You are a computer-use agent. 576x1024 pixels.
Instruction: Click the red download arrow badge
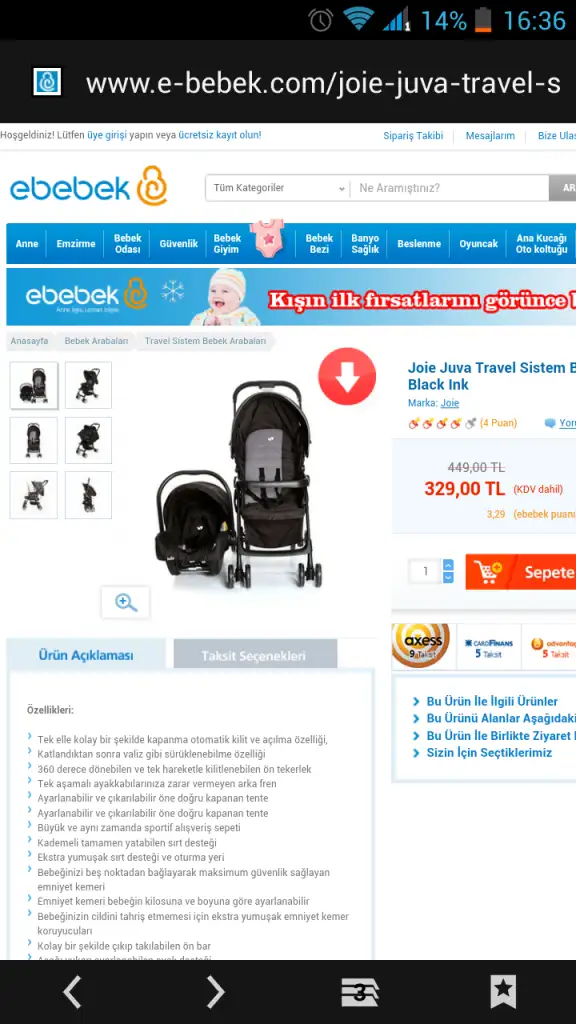(x=347, y=376)
